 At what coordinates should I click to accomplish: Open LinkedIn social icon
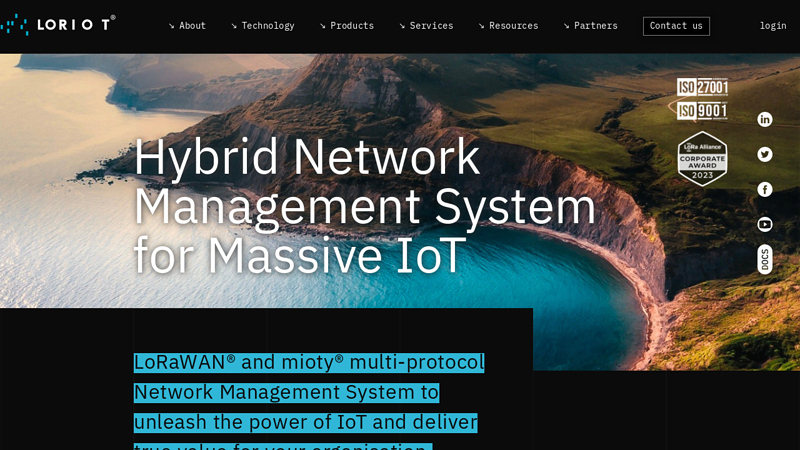pos(764,119)
